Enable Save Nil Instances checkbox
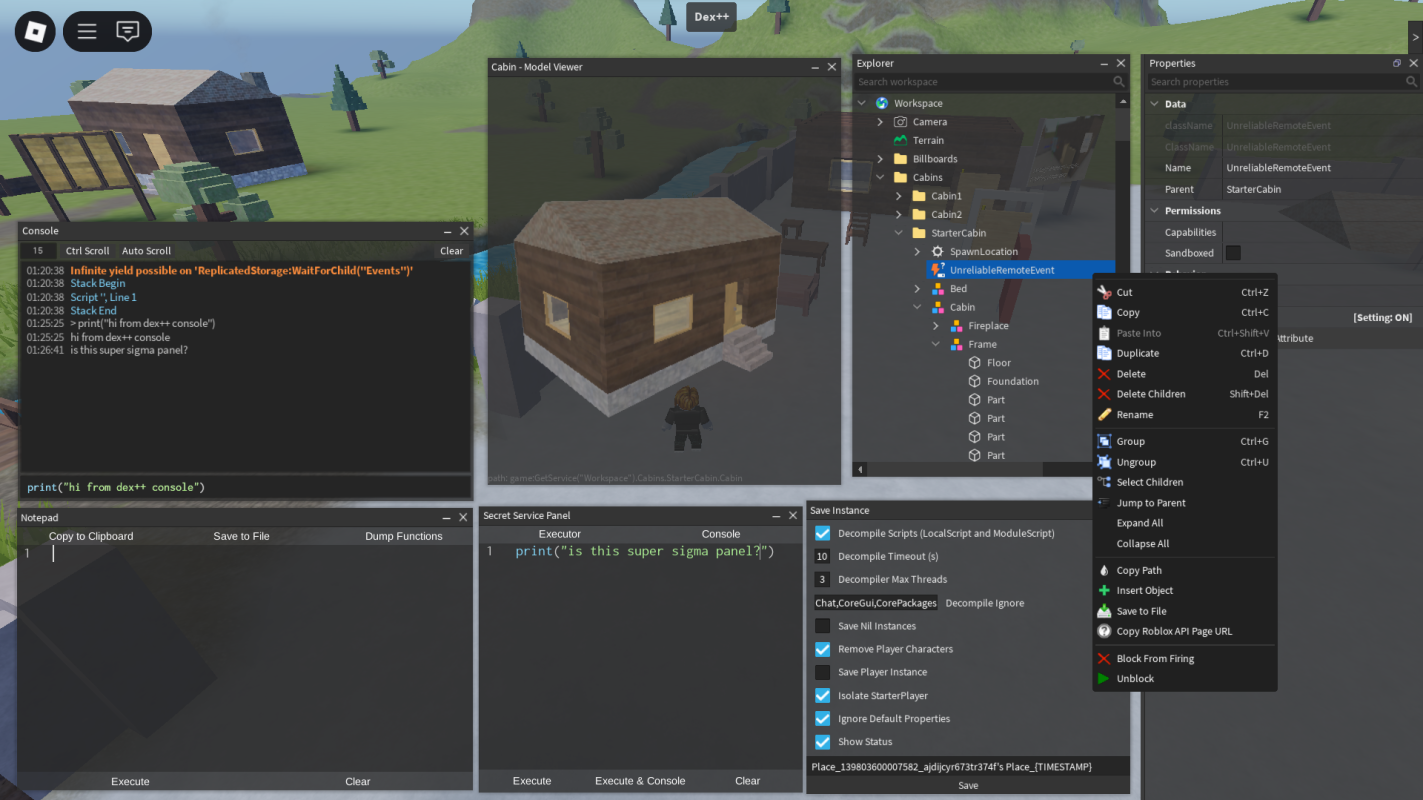This screenshot has height=800, width=1423. coord(822,626)
